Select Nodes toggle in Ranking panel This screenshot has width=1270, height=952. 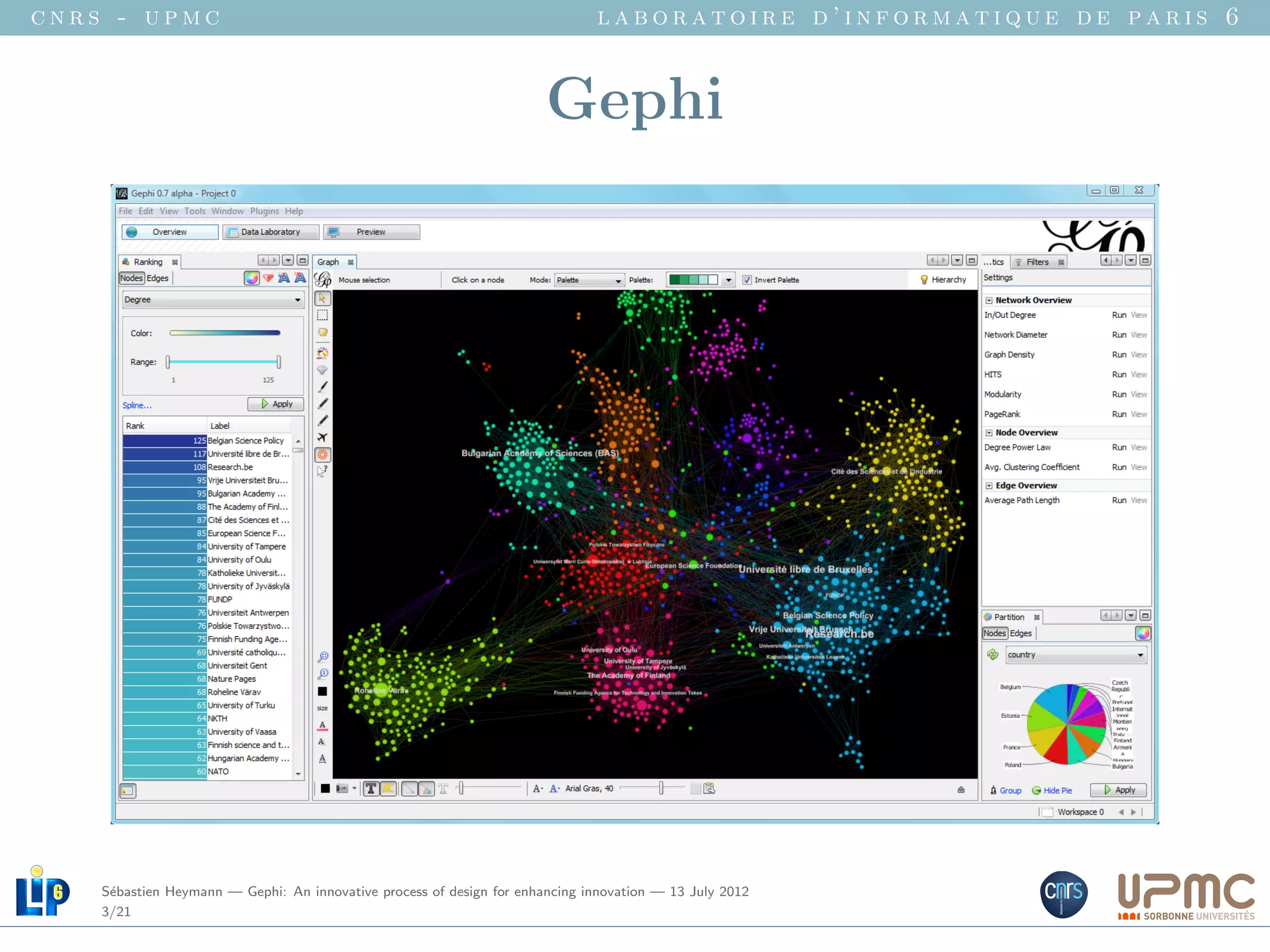131,278
